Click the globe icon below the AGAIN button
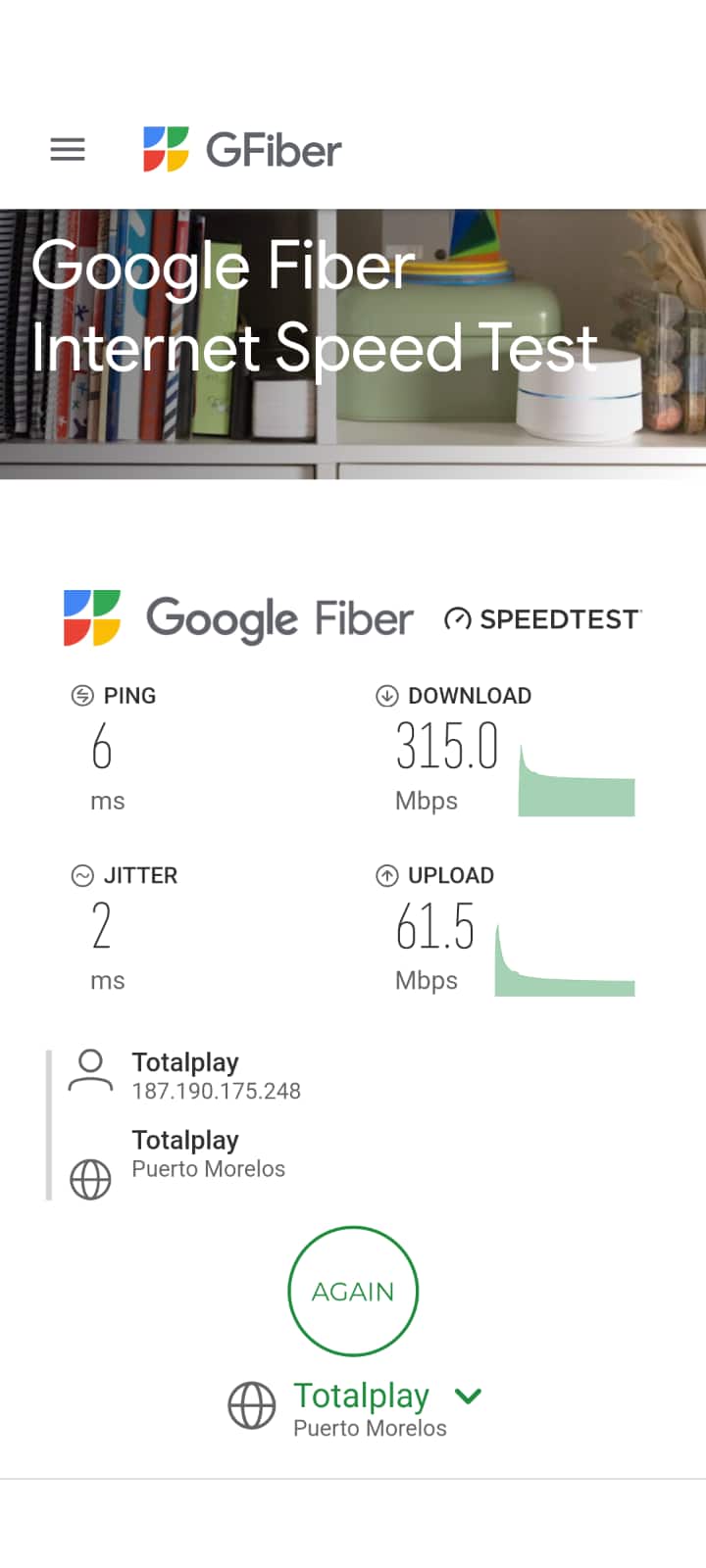Viewport: 706px width, 1568px height. [252, 1405]
